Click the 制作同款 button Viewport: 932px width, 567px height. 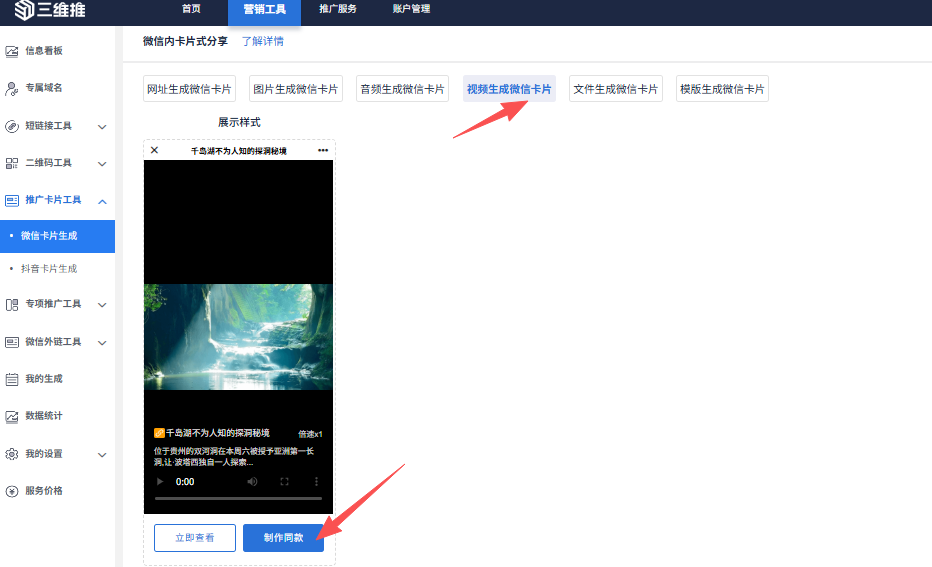283,538
